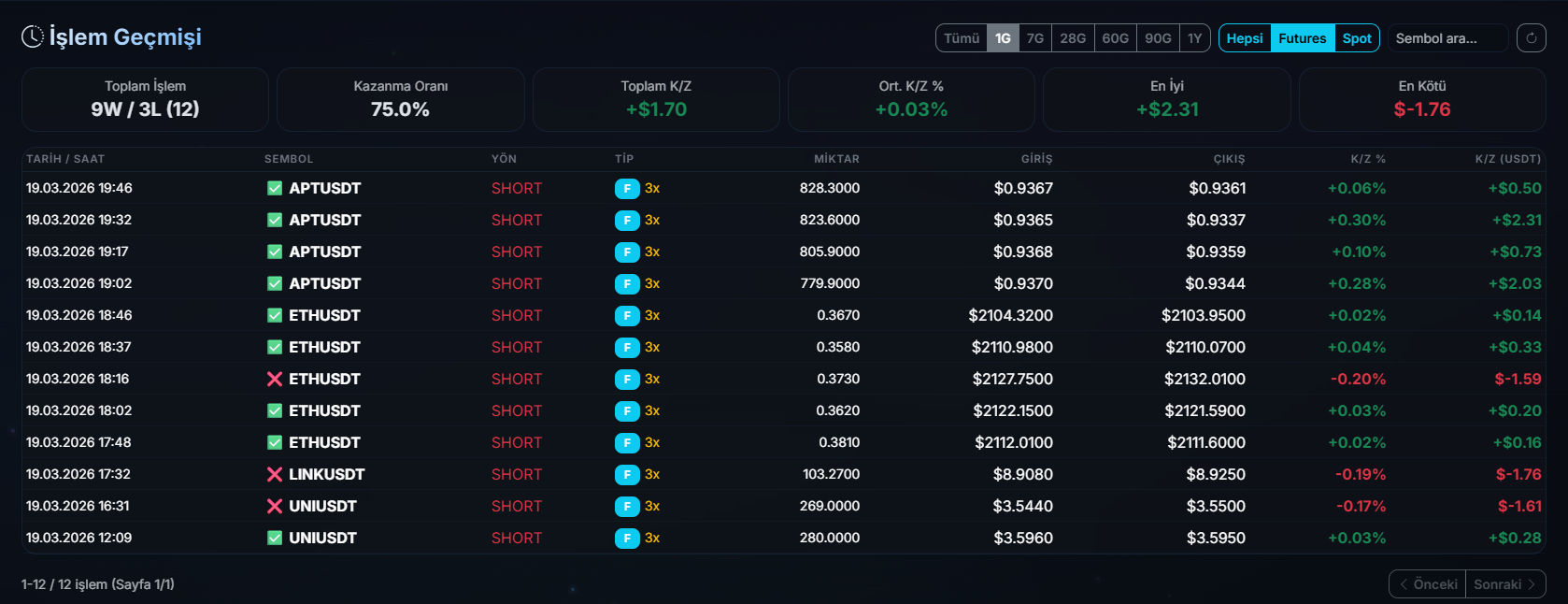Click green check icon on APTUSDT 19:32 row
This screenshot has width=1568, height=604.
click(275, 220)
